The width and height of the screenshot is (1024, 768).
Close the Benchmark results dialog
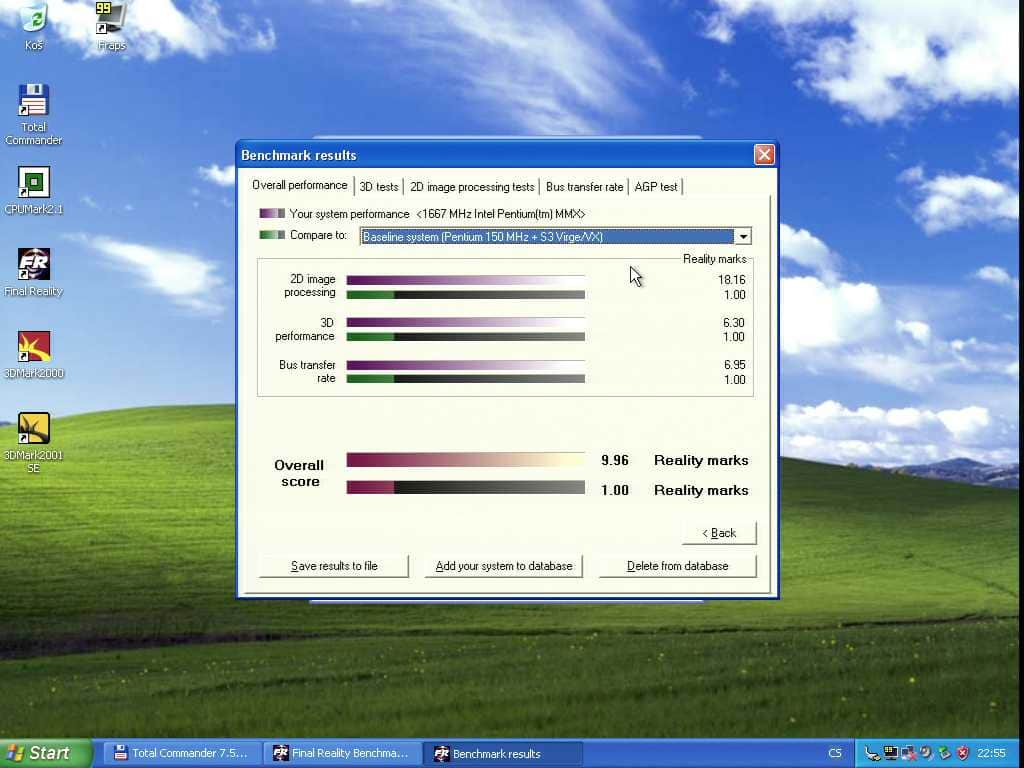coord(763,155)
